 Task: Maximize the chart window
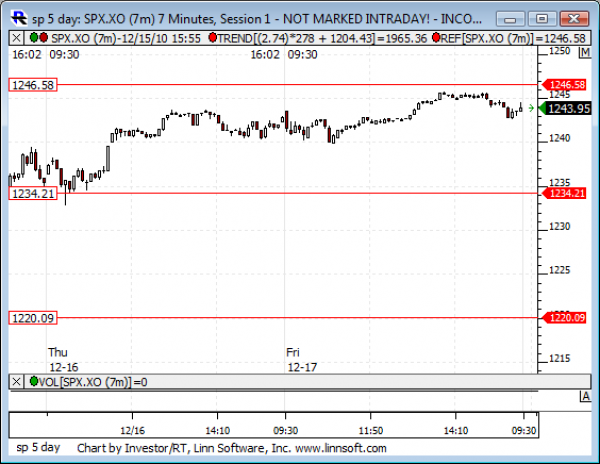pos(541,19)
